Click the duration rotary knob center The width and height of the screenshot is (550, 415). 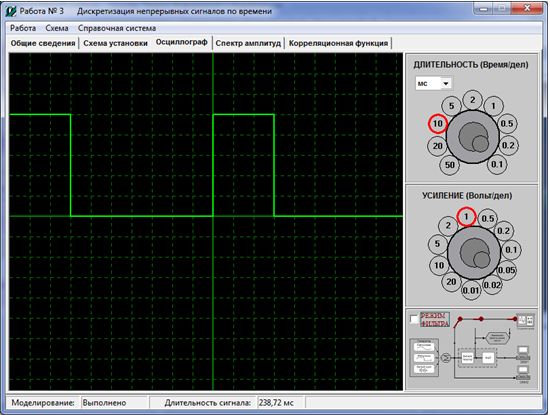[472, 136]
